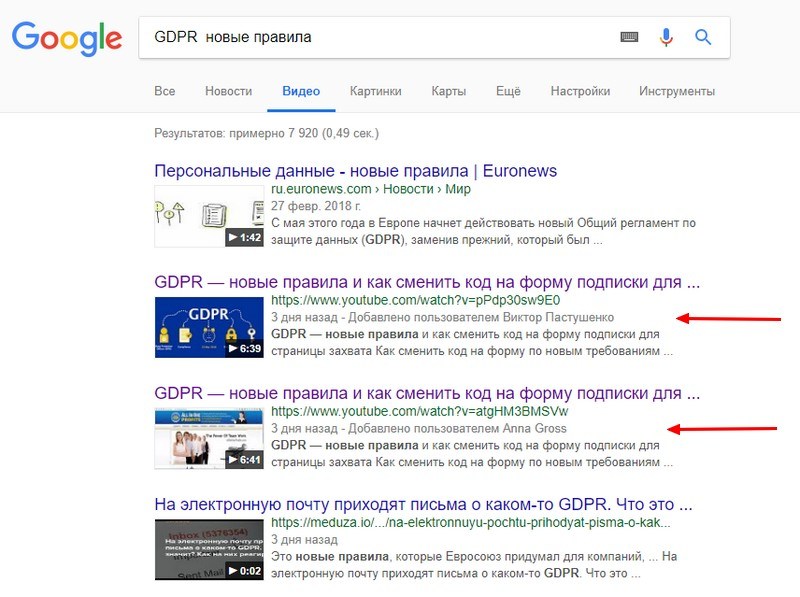Open Инструменты search tools

677,91
